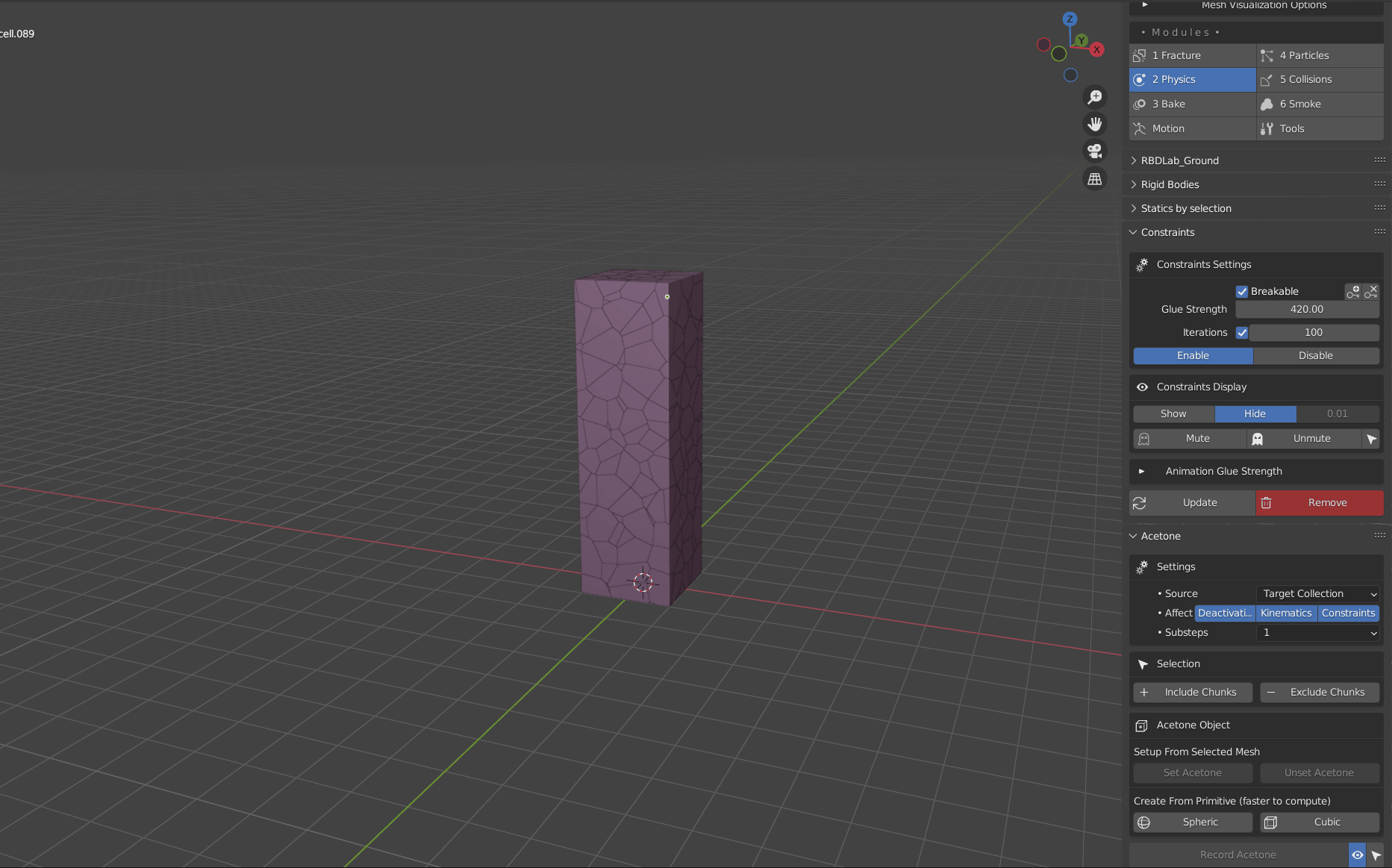Select Show in Constraints Display
The width and height of the screenshot is (1392, 868).
pyautogui.click(x=1173, y=414)
